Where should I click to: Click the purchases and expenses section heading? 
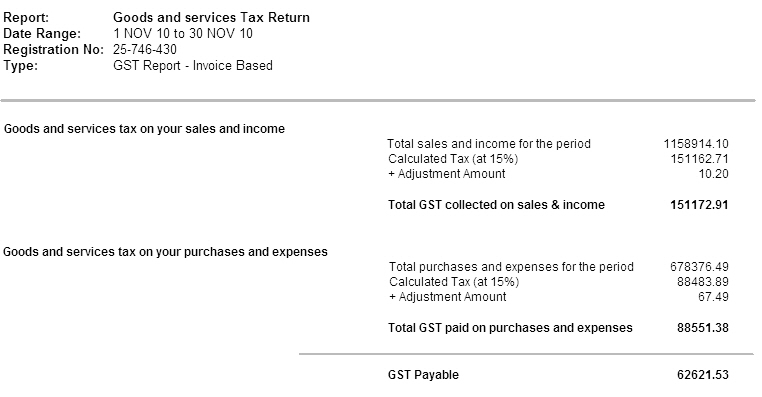click(165, 252)
